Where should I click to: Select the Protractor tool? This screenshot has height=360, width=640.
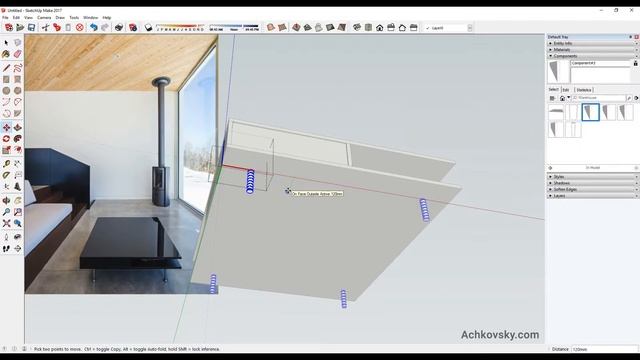(6, 176)
